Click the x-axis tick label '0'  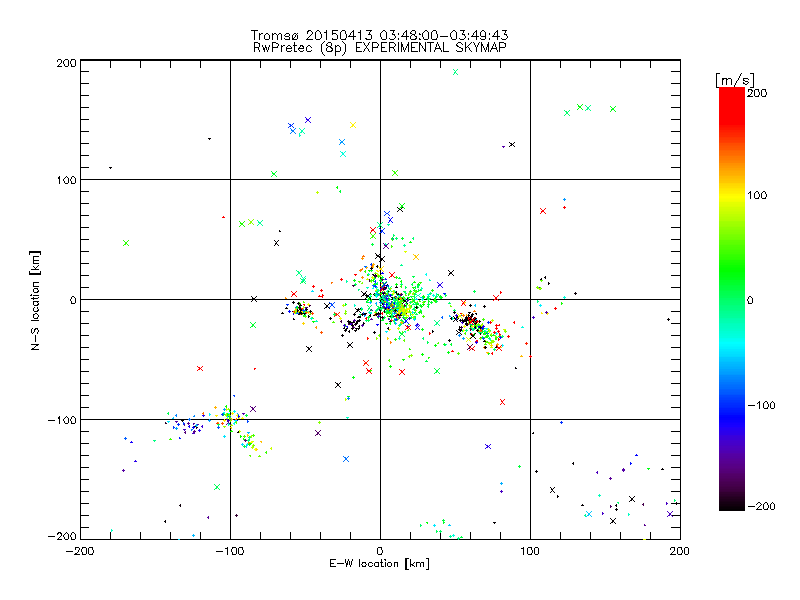coord(380,551)
